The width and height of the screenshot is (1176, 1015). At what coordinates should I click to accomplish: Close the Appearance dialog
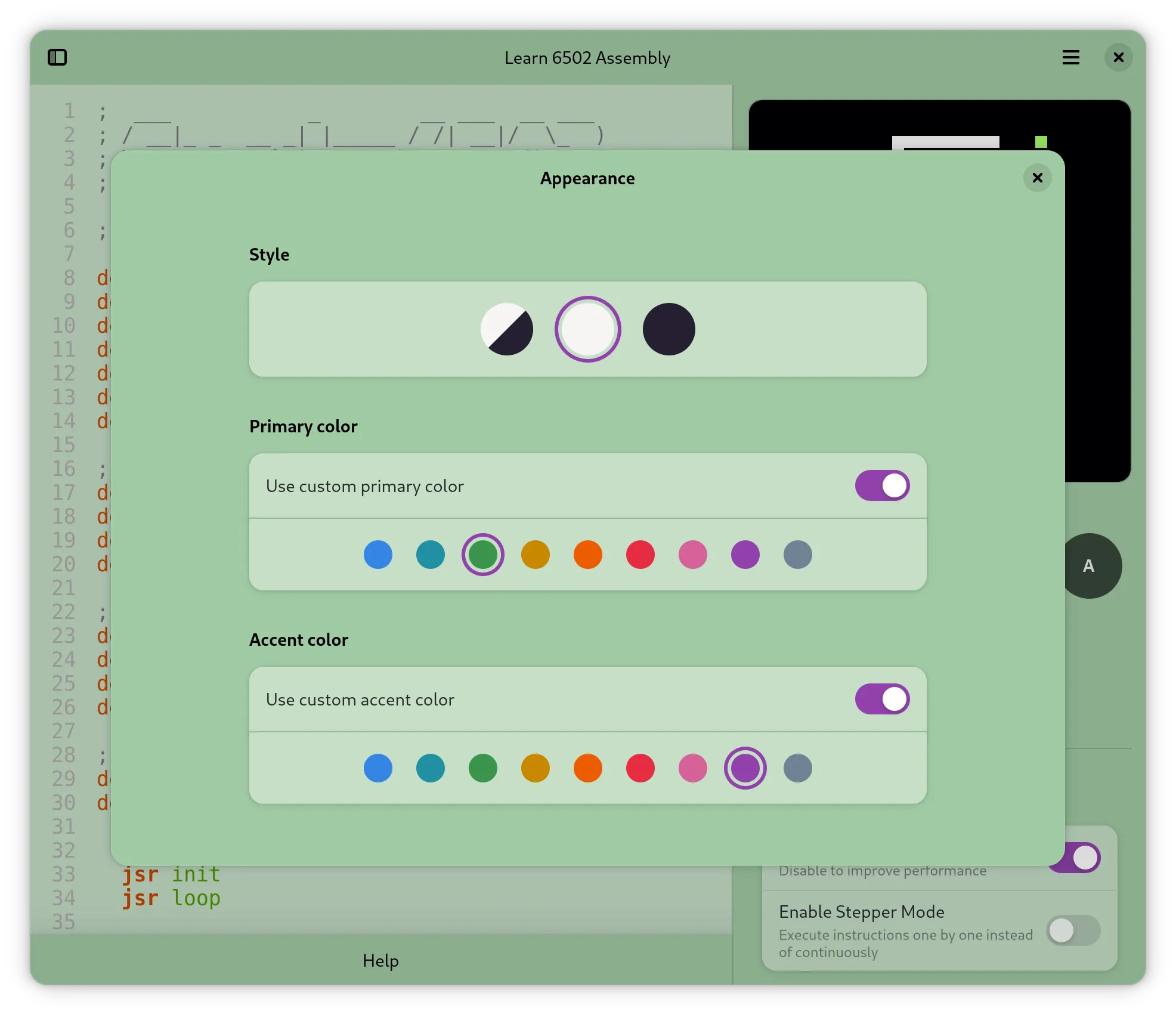coord(1037,178)
